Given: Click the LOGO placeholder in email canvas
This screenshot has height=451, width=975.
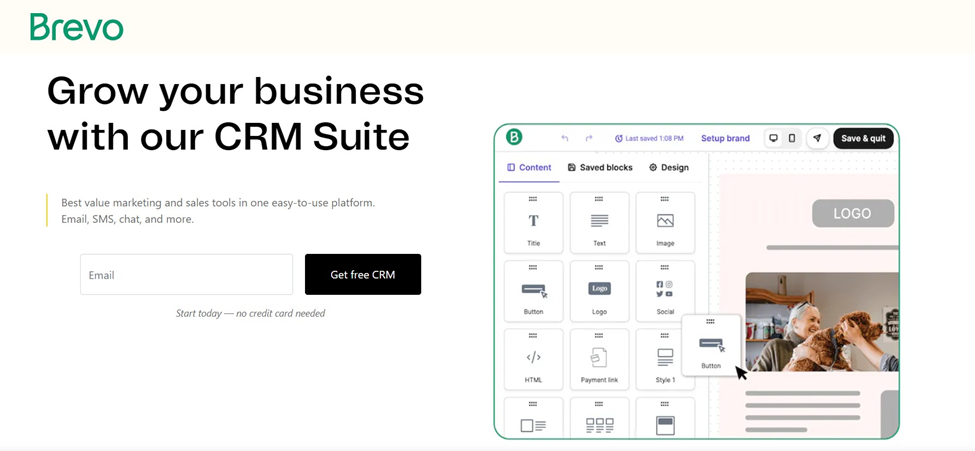Looking at the screenshot, I should click(853, 213).
